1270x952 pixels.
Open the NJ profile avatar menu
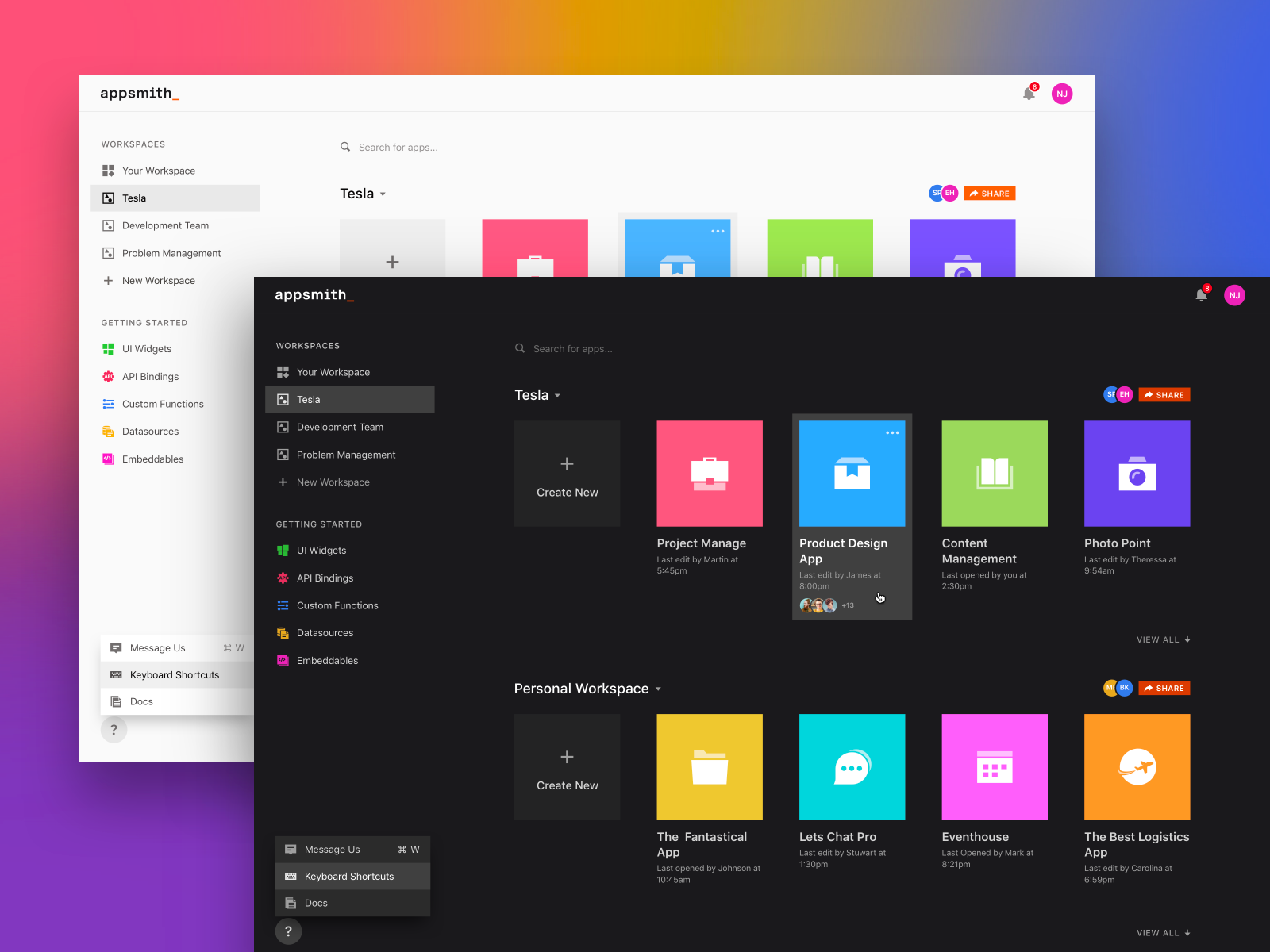(x=1234, y=294)
